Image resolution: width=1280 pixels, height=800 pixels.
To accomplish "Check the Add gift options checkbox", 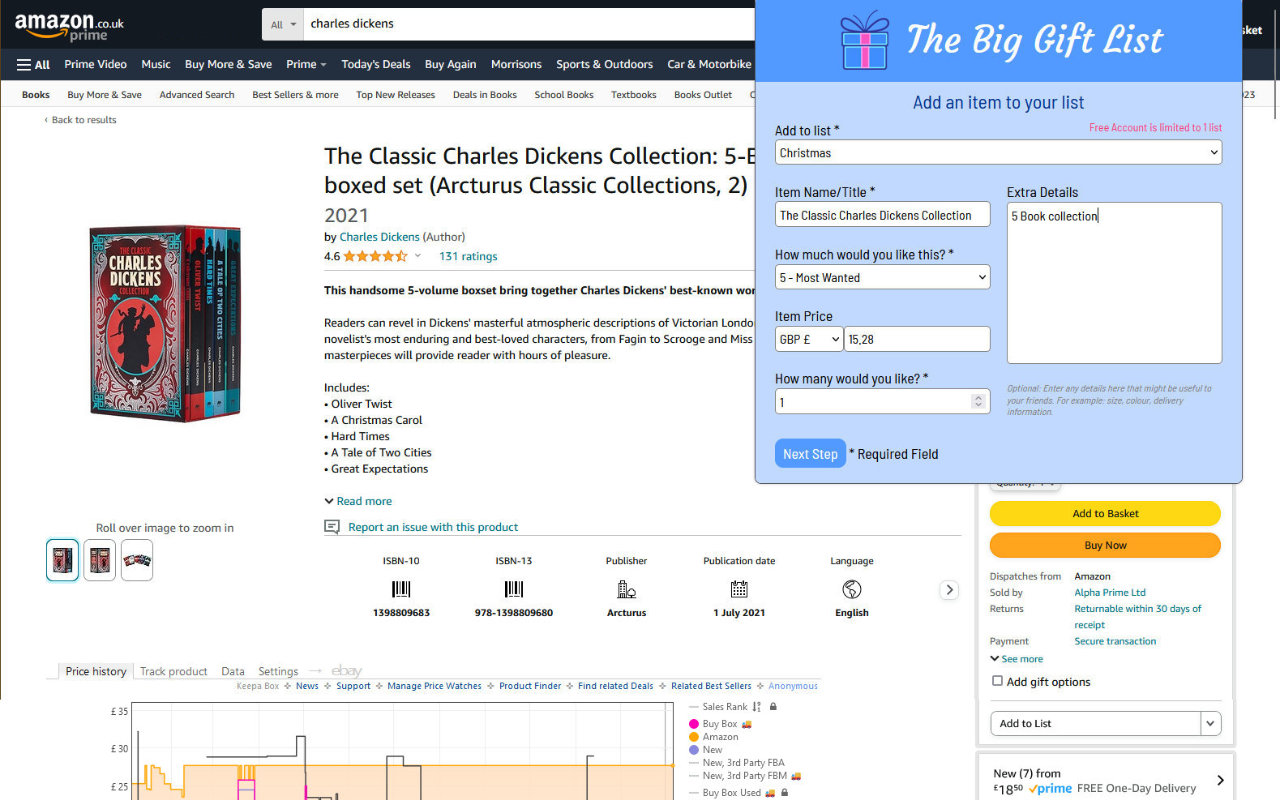I will click(997, 681).
